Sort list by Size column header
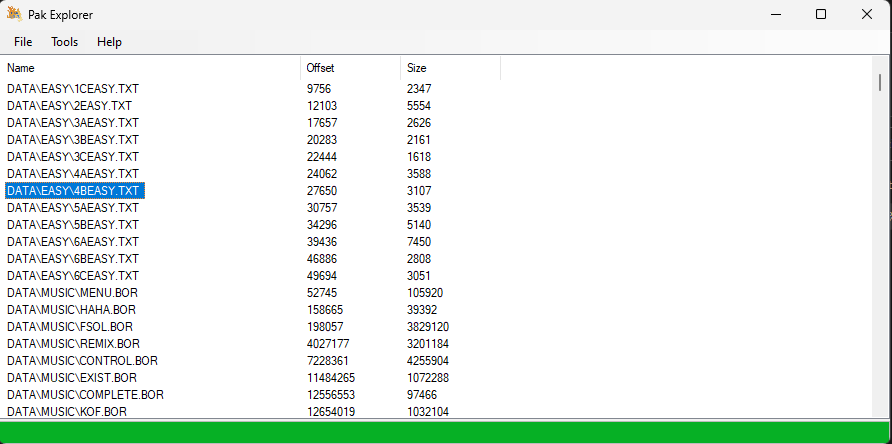The width and height of the screenshot is (892, 444). tap(451, 68)
